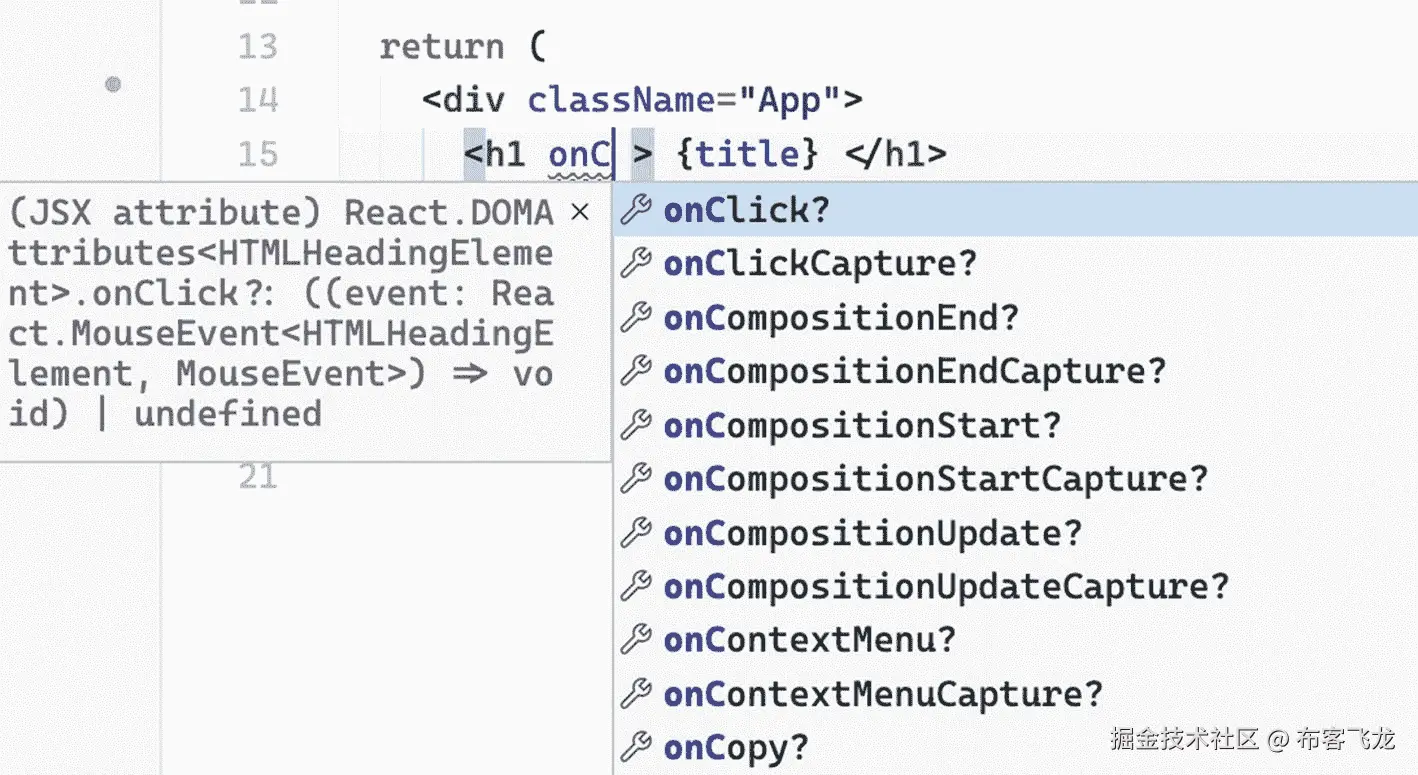
Task: Pick onCompositionUpdate? from suggestions
Action: click(1015, 533)
